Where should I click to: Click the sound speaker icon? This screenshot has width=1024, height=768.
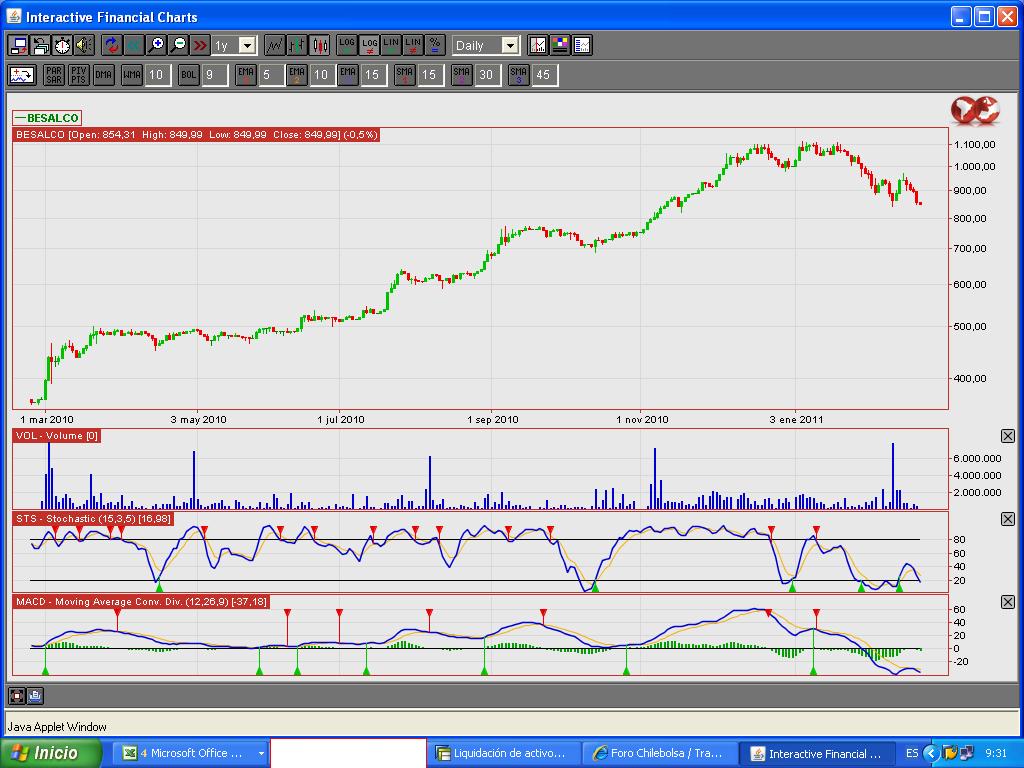(x=84, y=45)
